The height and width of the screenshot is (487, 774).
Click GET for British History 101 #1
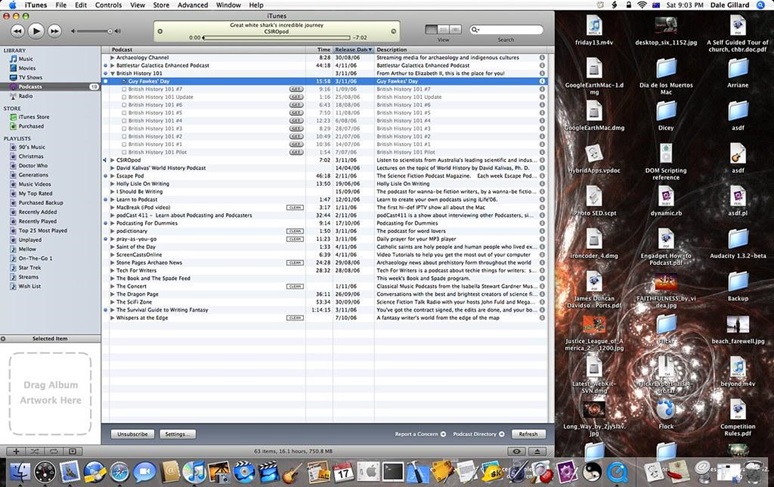pyautogui.click(x=296, y=145)
